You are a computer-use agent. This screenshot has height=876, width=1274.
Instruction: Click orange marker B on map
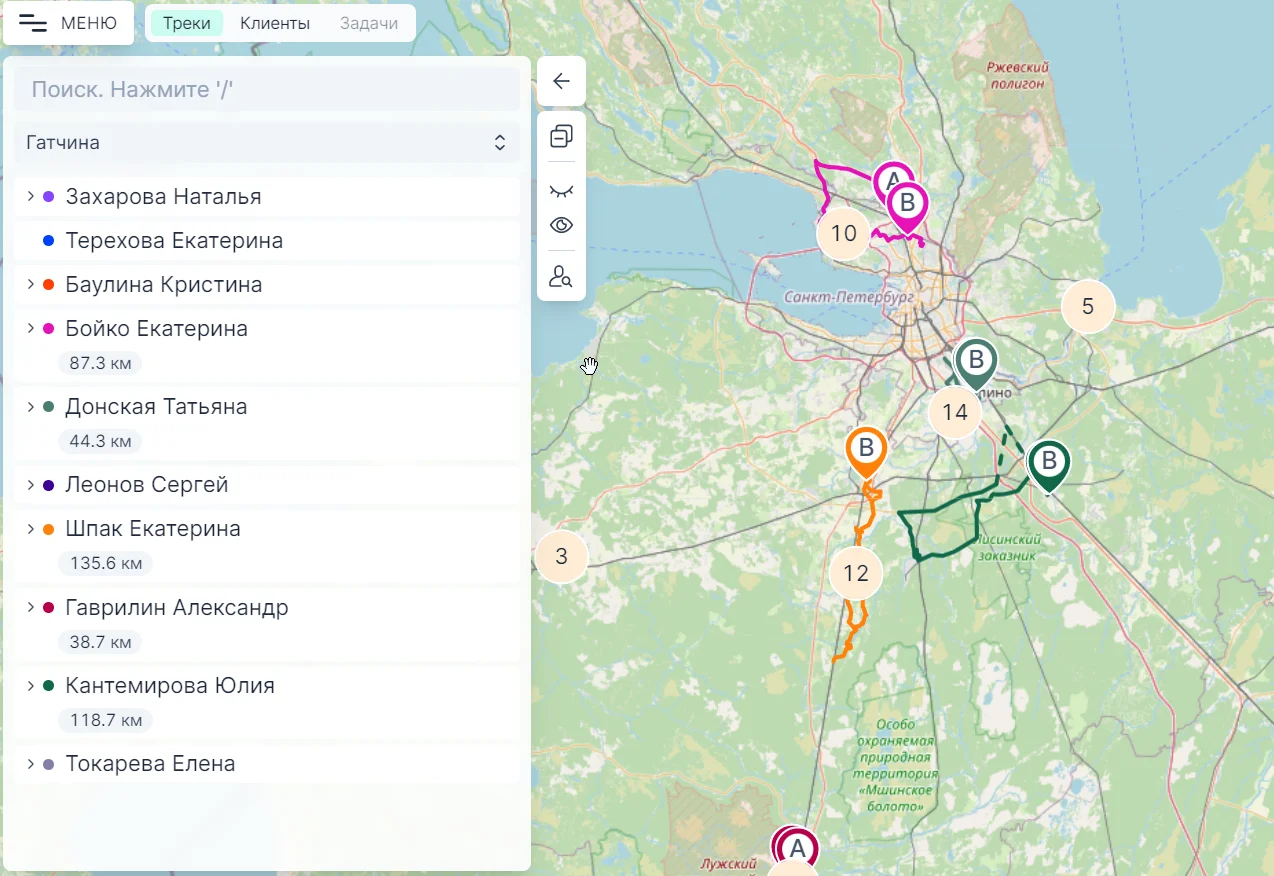coord(866,450)
